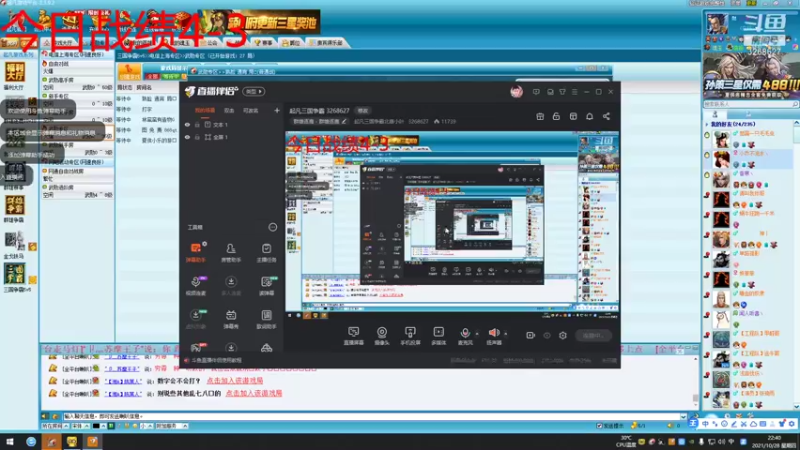
Task: Open the 房管助手 tool
Action: 231,252
